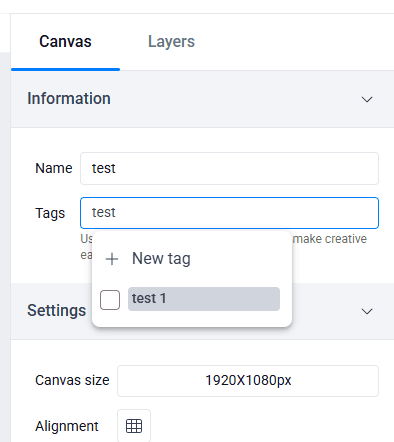
Task: Switch to the Canvas tab
Action: click(x=65, y=42)
